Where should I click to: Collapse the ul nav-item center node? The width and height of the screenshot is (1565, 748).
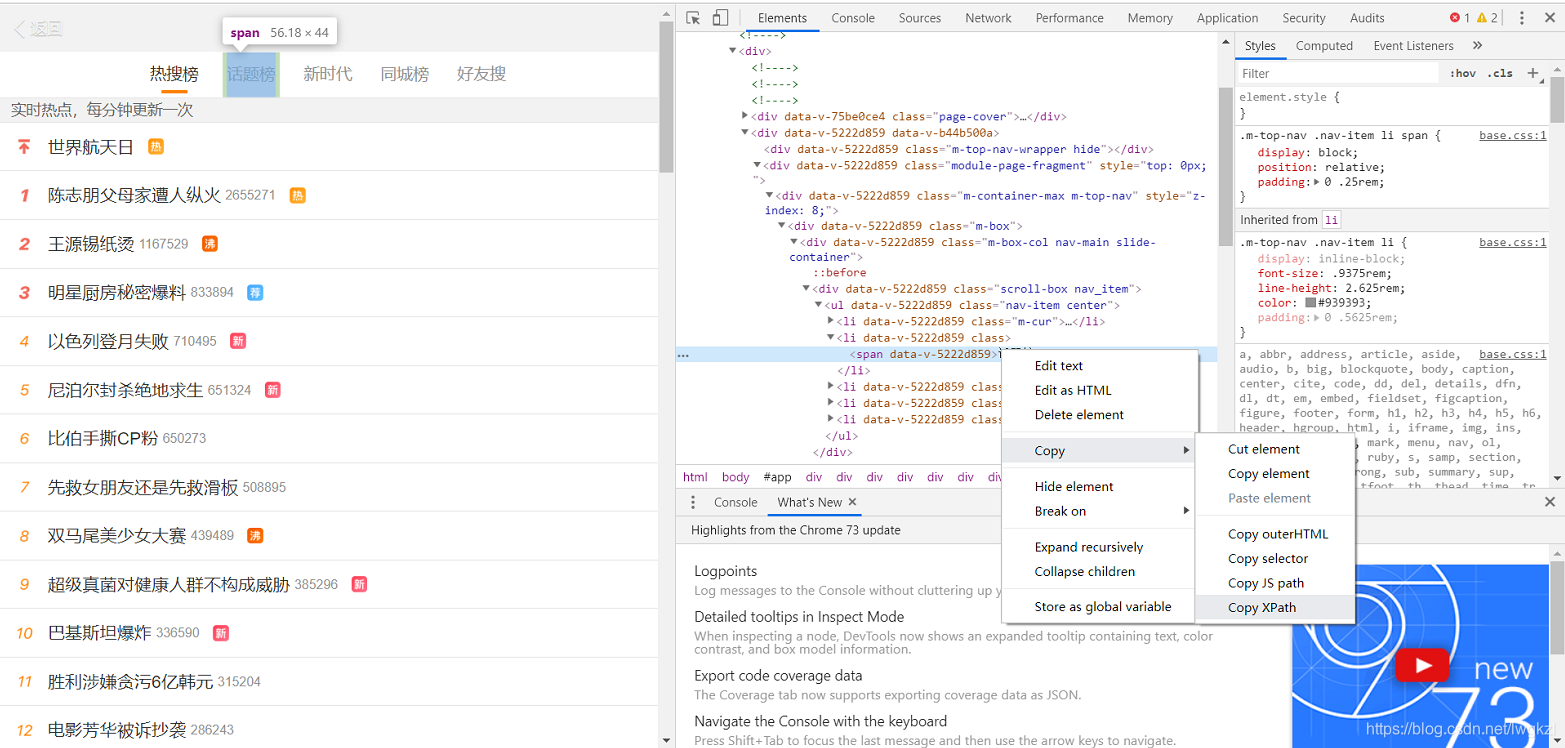818,305
